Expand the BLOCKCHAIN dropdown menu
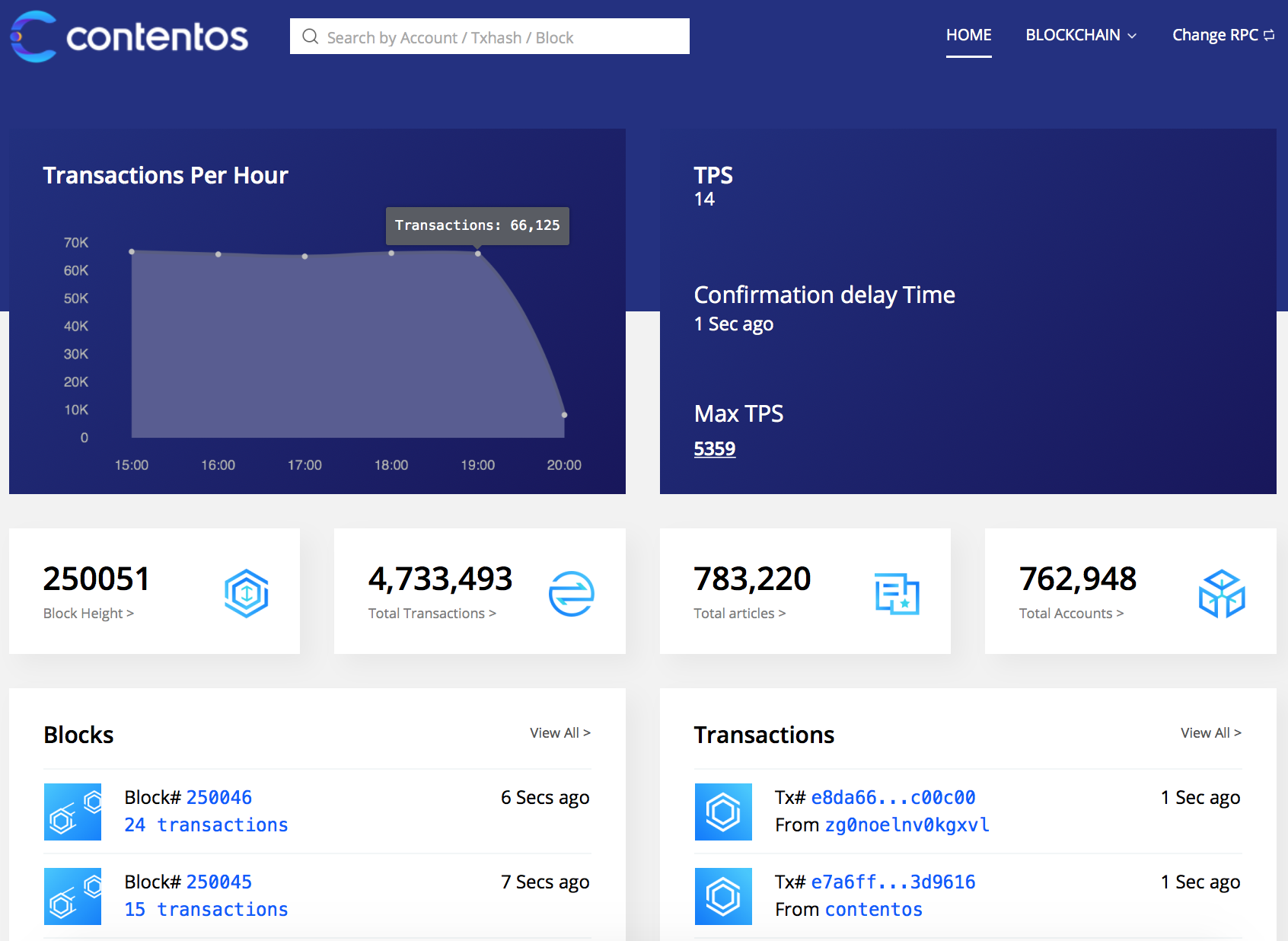1288x941 pixels. click(x=1081, y=35)
